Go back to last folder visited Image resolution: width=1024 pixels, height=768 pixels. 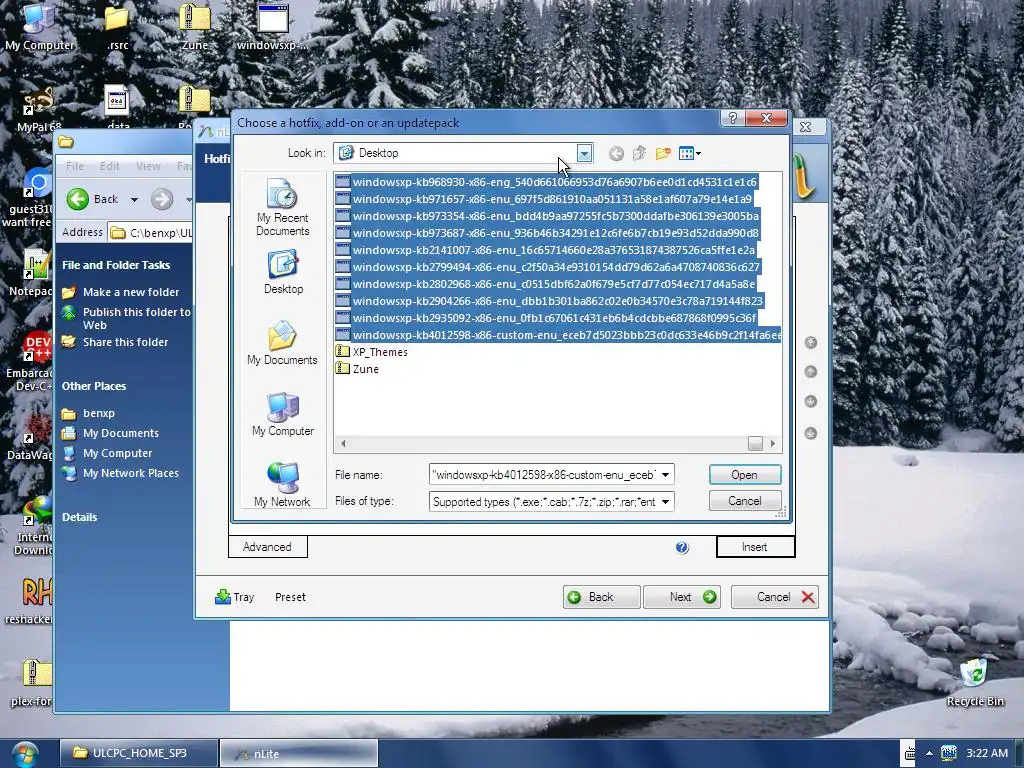pos(616,153)
